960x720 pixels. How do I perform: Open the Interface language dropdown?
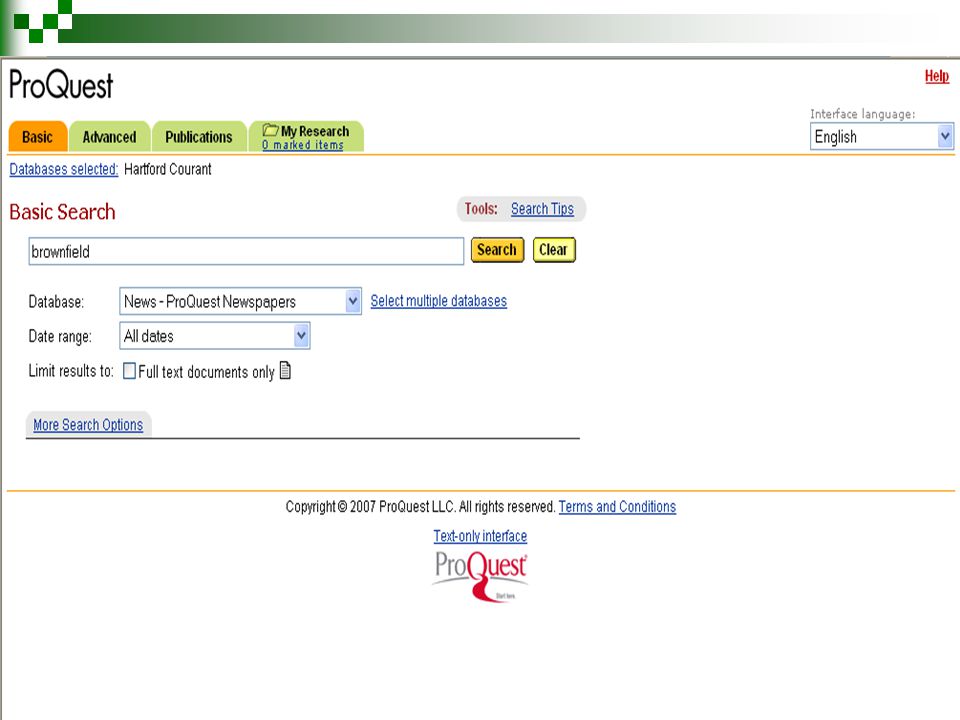click(882, 137)
